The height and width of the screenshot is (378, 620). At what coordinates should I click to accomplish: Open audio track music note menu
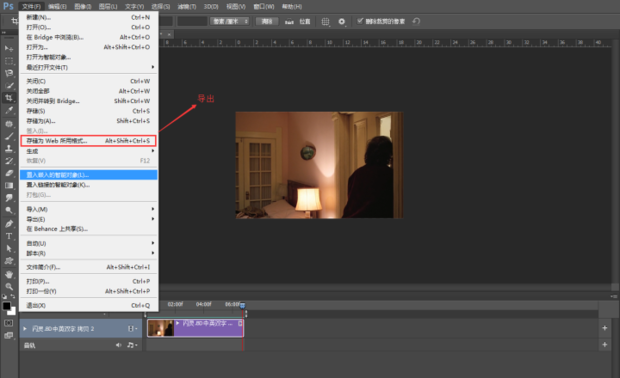(132, 345)
